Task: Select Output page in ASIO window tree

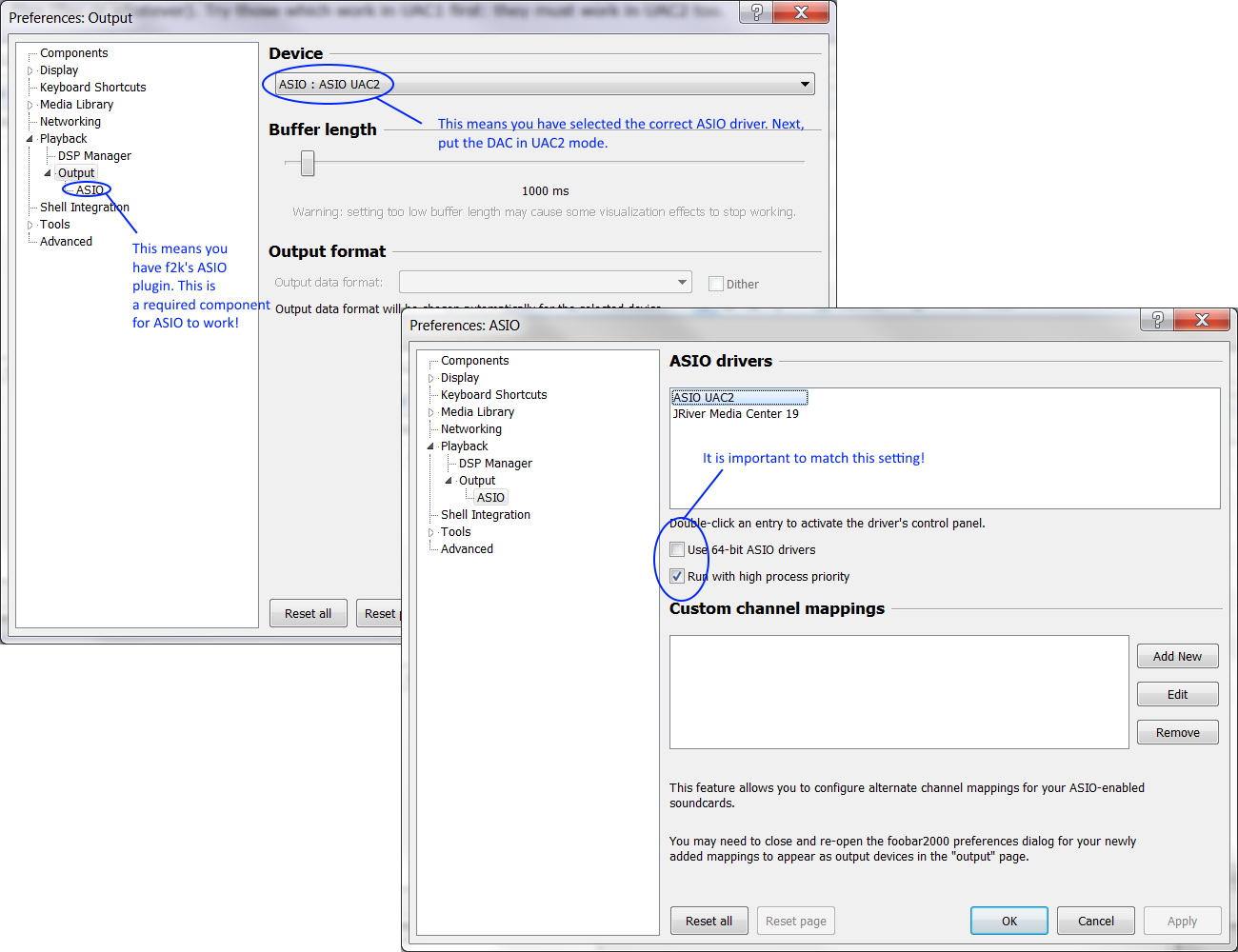Action: (x=477, y=481)
